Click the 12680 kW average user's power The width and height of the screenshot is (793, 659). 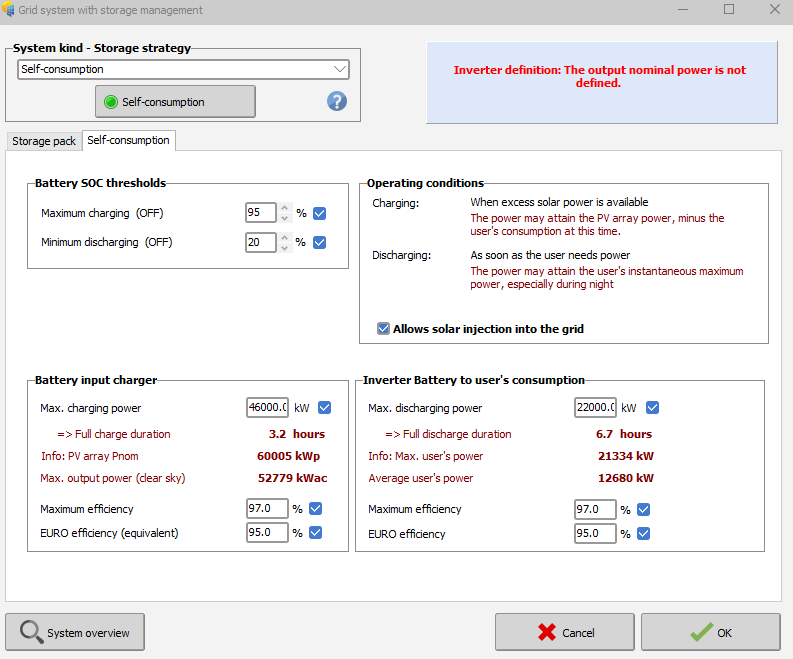pos(626,478)
